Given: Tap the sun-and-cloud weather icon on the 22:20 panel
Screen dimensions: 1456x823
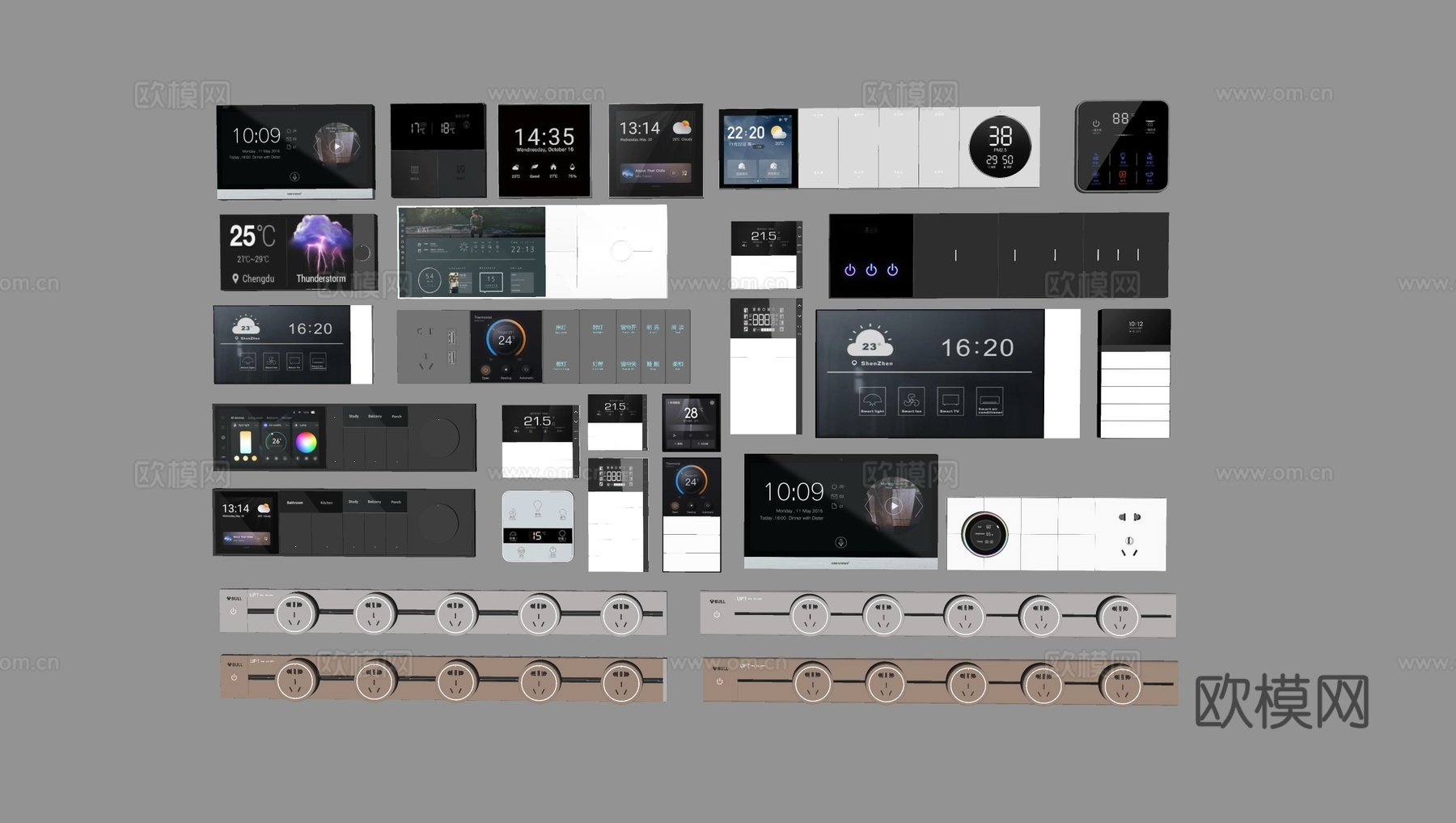Looking at the screenshot, I should [x=778, y=131].
